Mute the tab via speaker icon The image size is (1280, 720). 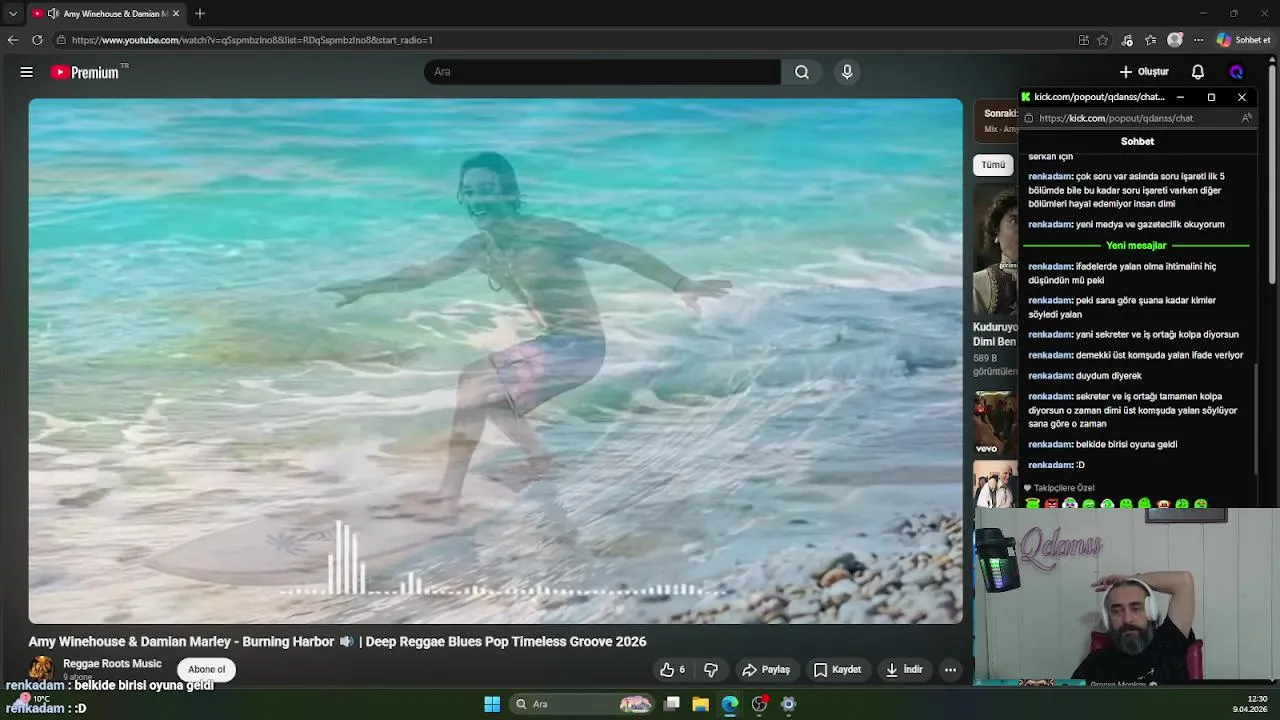[53, 13]
